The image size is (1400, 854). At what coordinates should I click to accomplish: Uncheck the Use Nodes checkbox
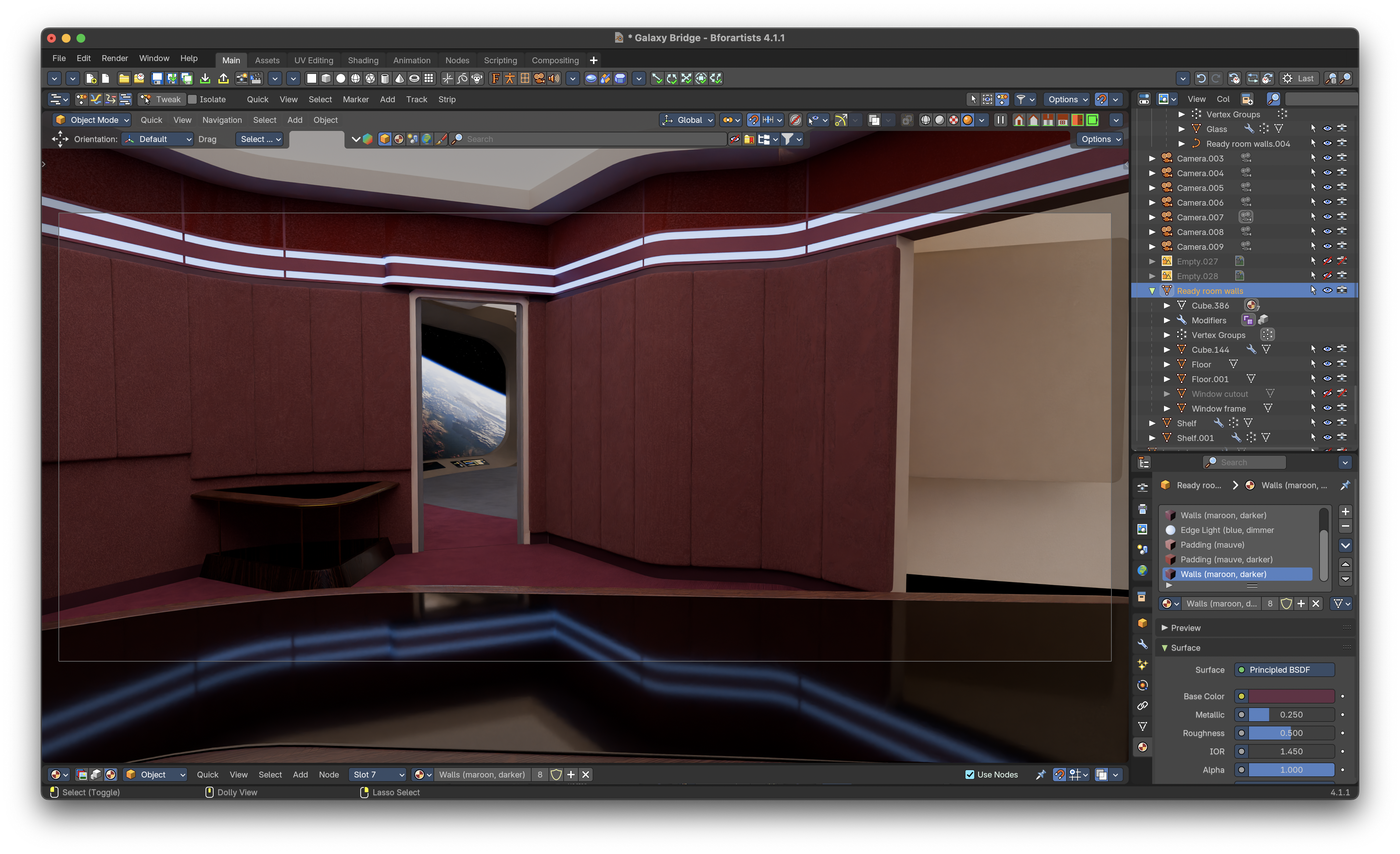970,775
